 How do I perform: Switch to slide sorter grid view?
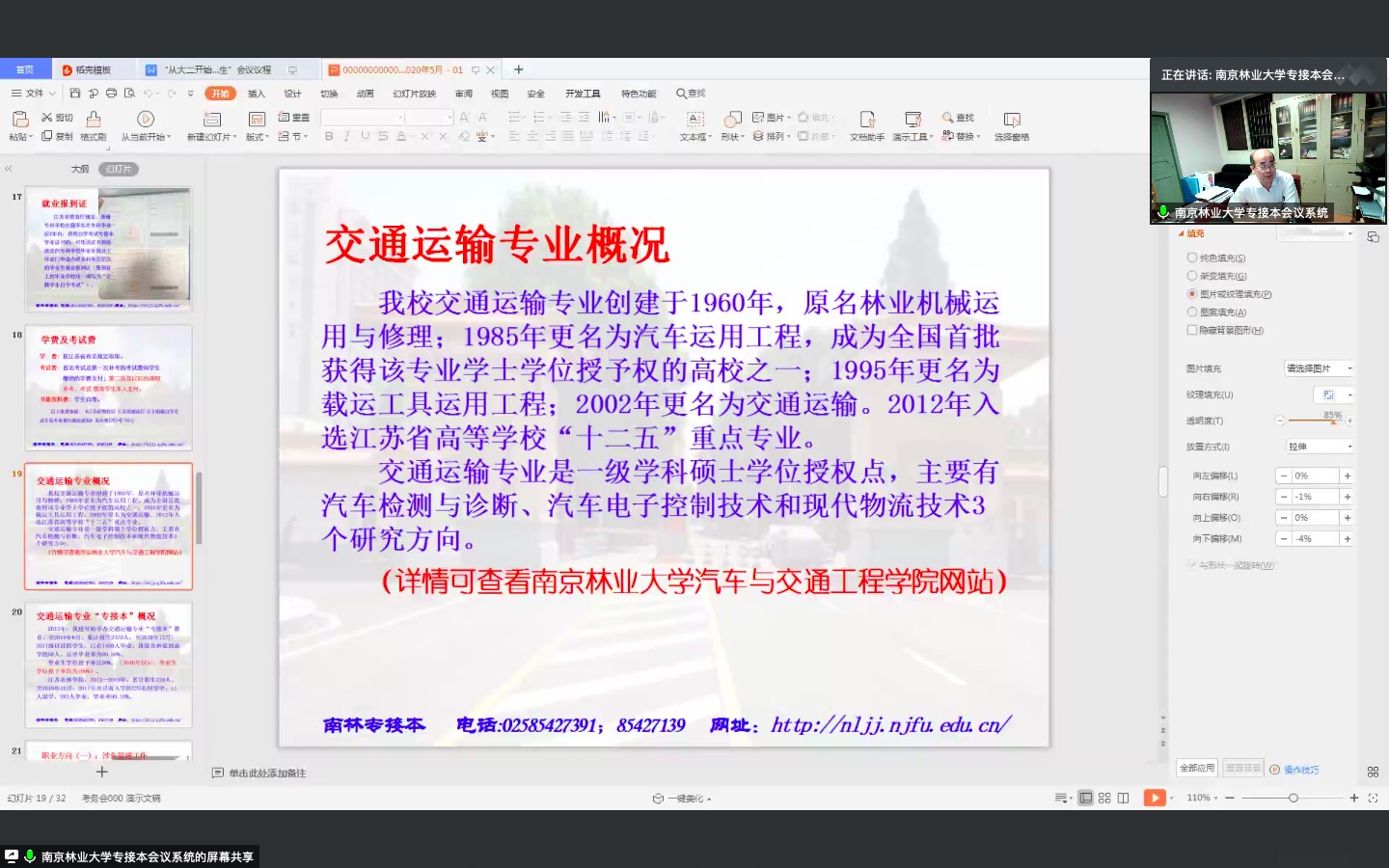pyautogui.click(x=1104, y=798)
